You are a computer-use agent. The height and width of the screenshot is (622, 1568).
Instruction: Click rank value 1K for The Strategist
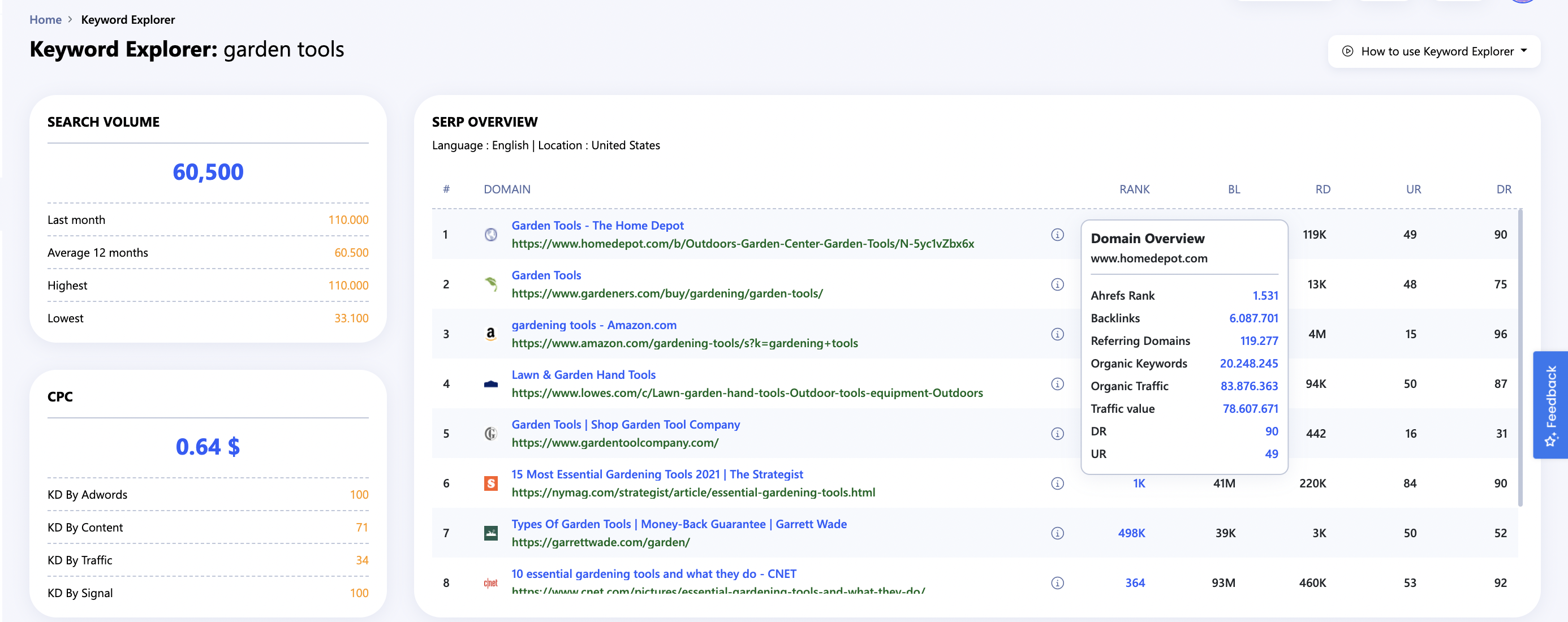coord(1139,483)
